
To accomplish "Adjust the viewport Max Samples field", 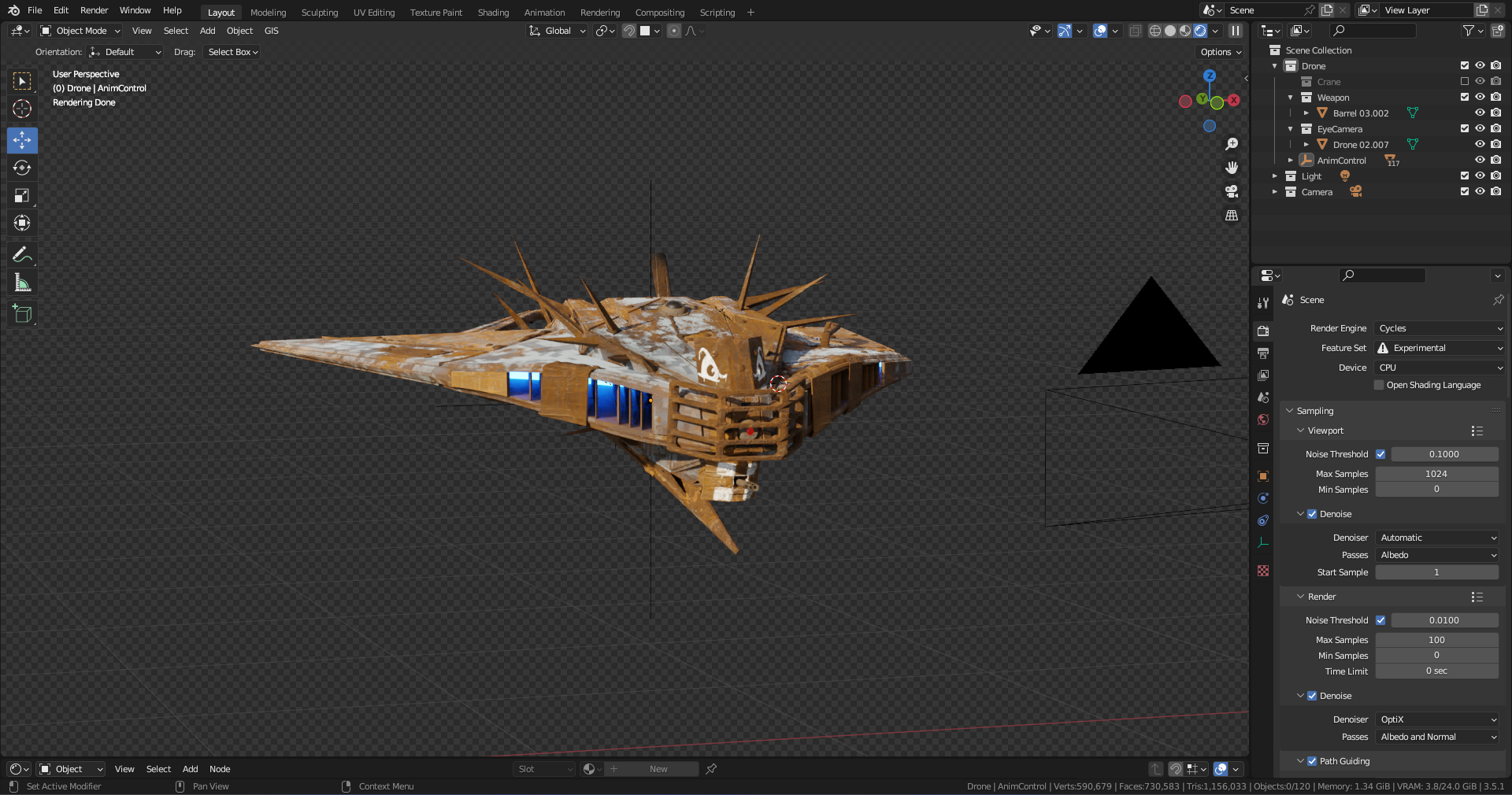I will (1436, 474).
